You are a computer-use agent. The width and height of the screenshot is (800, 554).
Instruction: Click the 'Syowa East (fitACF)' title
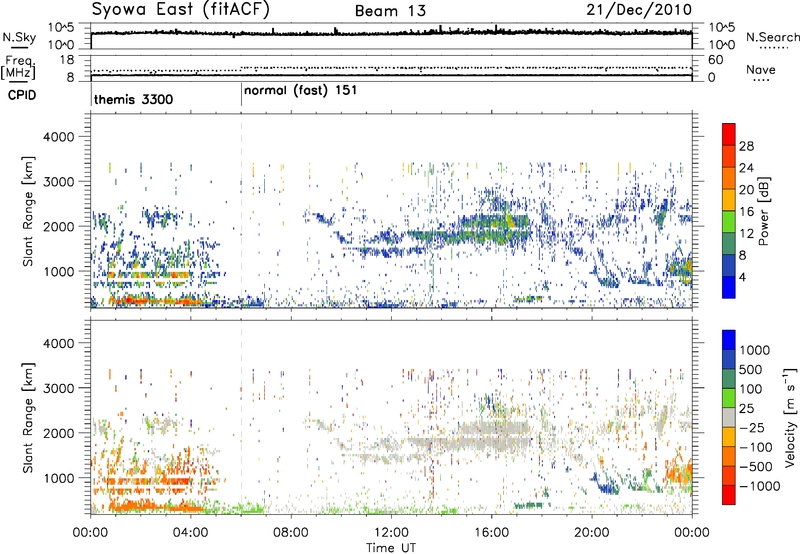pos(180,10)
